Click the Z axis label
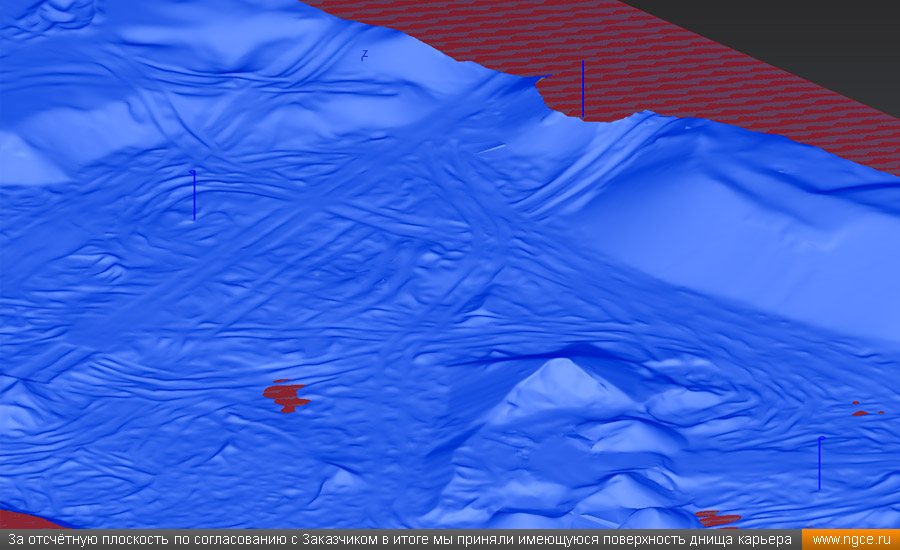Image resolution: width=900 pixels, height=550 pixels. 364,56
